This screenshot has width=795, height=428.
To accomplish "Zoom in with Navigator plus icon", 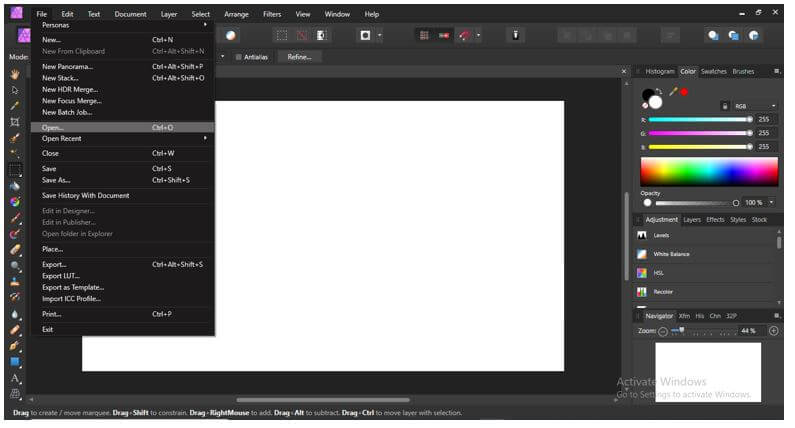I will [773, 331].
